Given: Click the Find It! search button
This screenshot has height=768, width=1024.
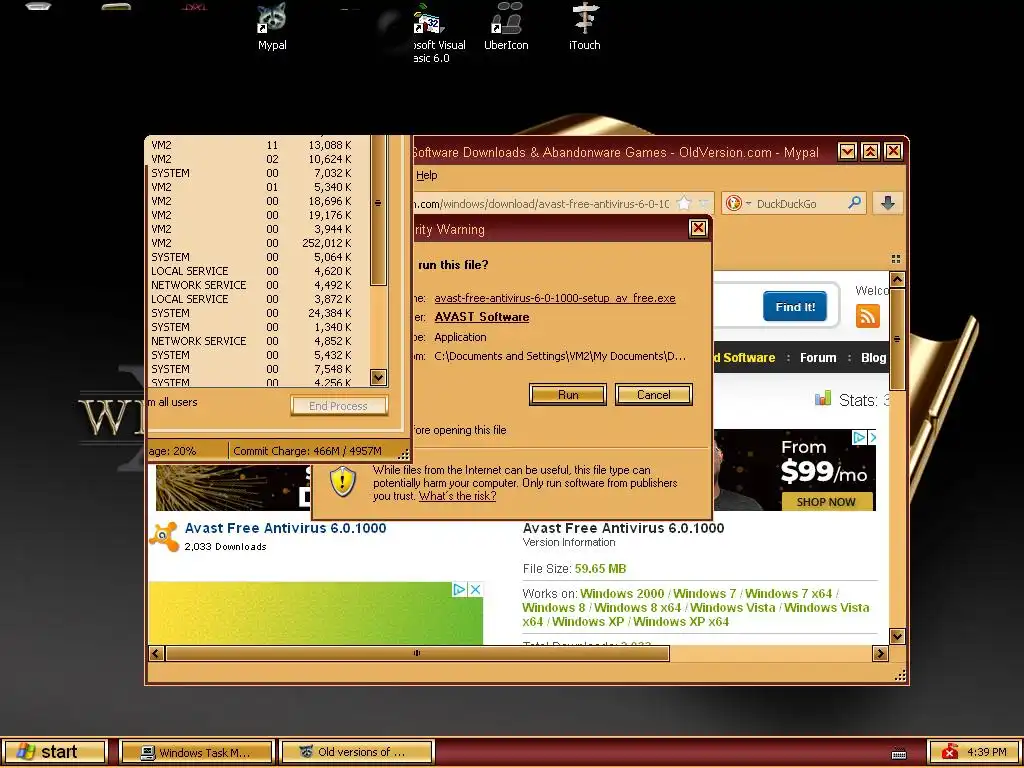Looking at the screenshot, I should (x=795, y=307).
